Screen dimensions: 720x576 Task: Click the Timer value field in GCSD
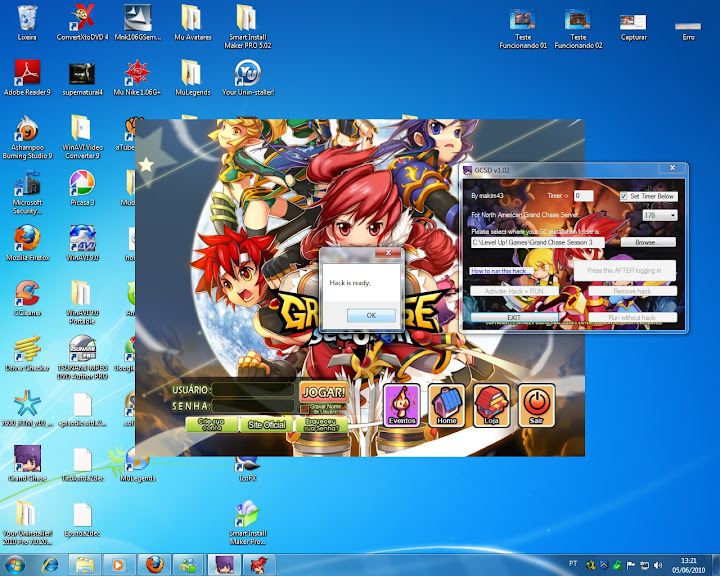click(x=583, y=196)
